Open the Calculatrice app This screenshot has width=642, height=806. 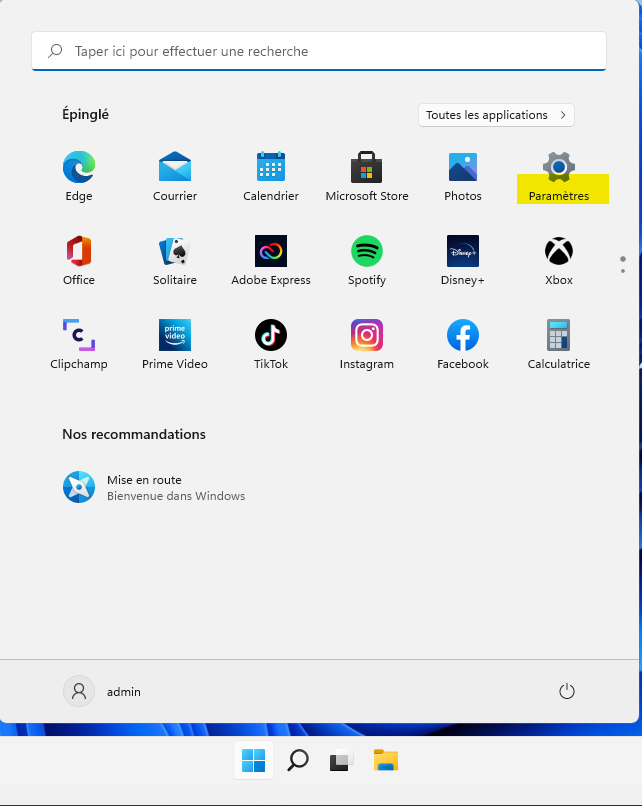[559, 344]
